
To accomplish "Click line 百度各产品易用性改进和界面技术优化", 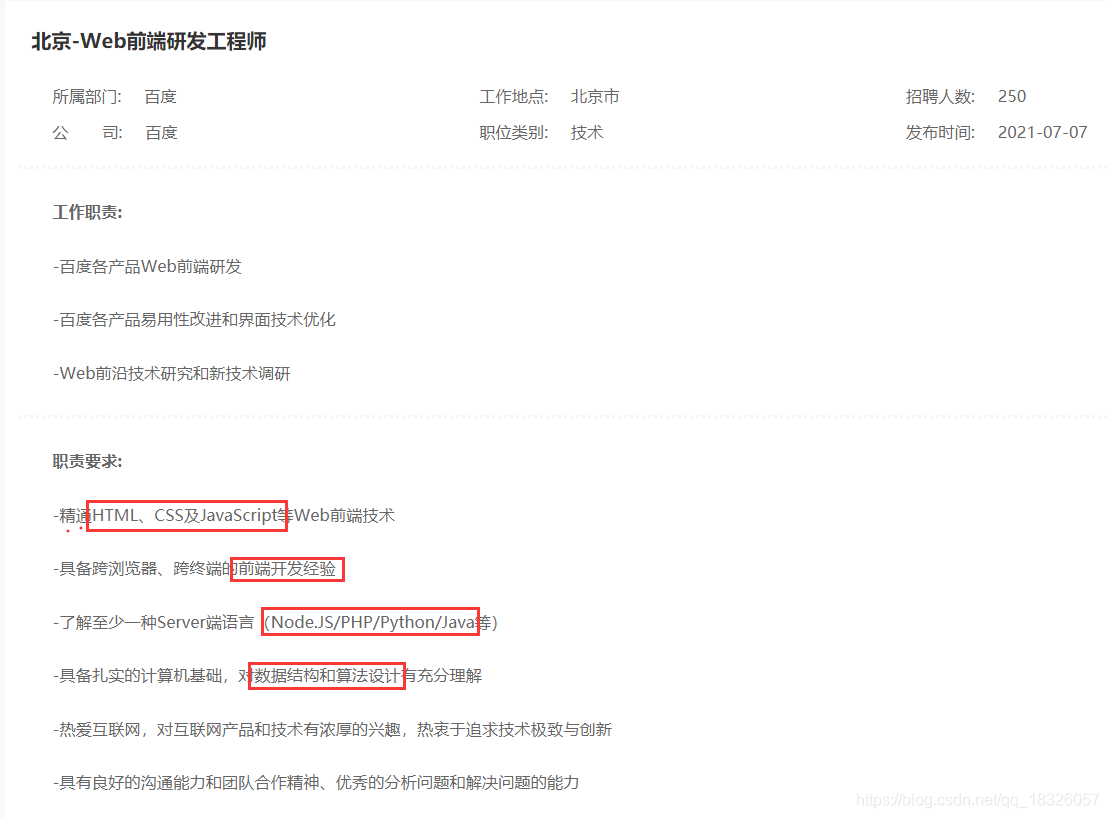I will (x=194, y=320).
